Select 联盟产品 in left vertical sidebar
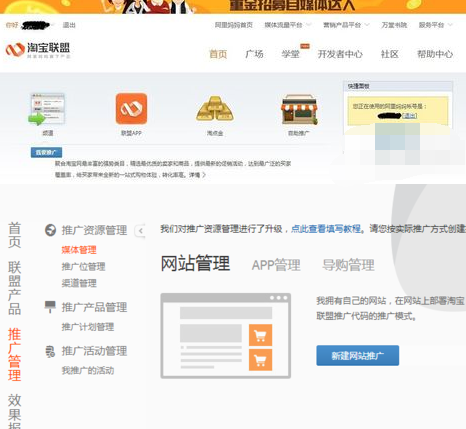 15,288
